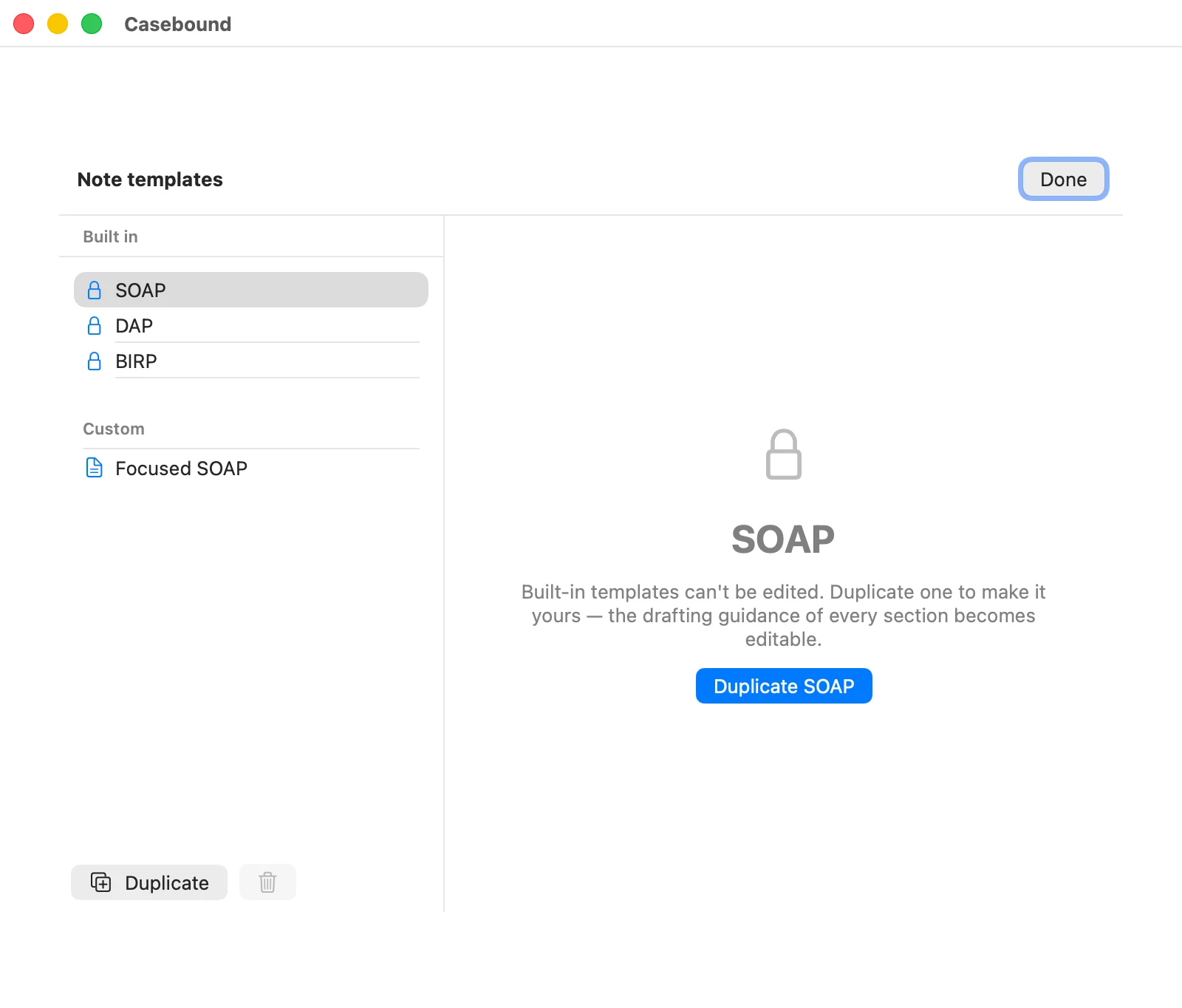Click the Built in section header
Image resolution: width=1182 pixels, height=1008 pixels.
click(x=110, y=236)
